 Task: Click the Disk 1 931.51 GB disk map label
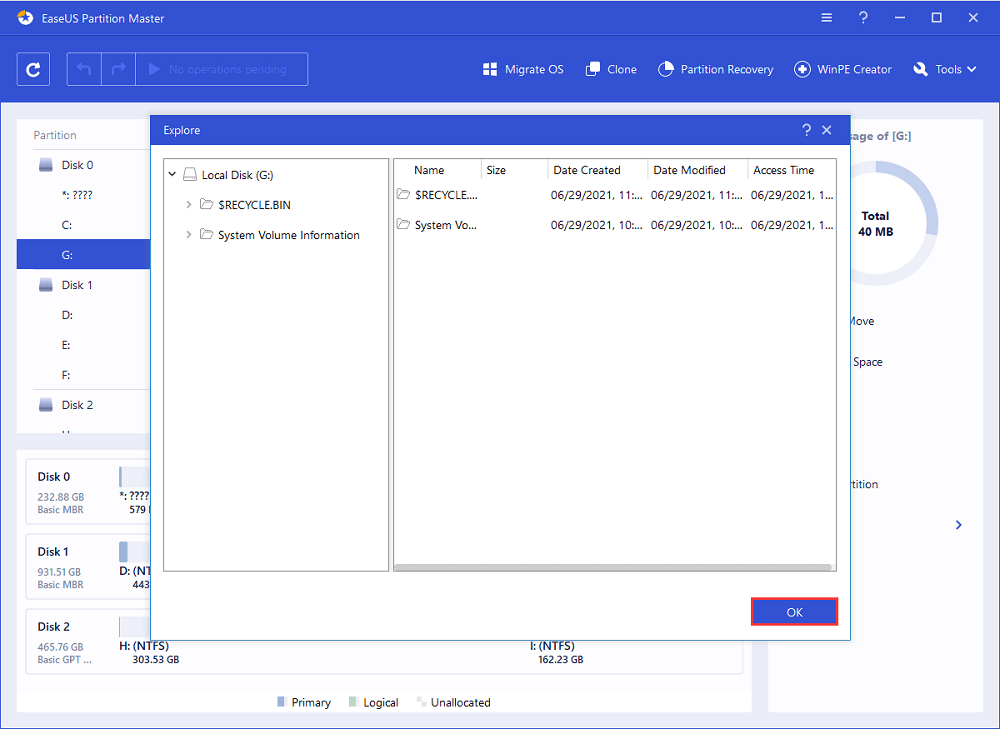click(61, 567)
